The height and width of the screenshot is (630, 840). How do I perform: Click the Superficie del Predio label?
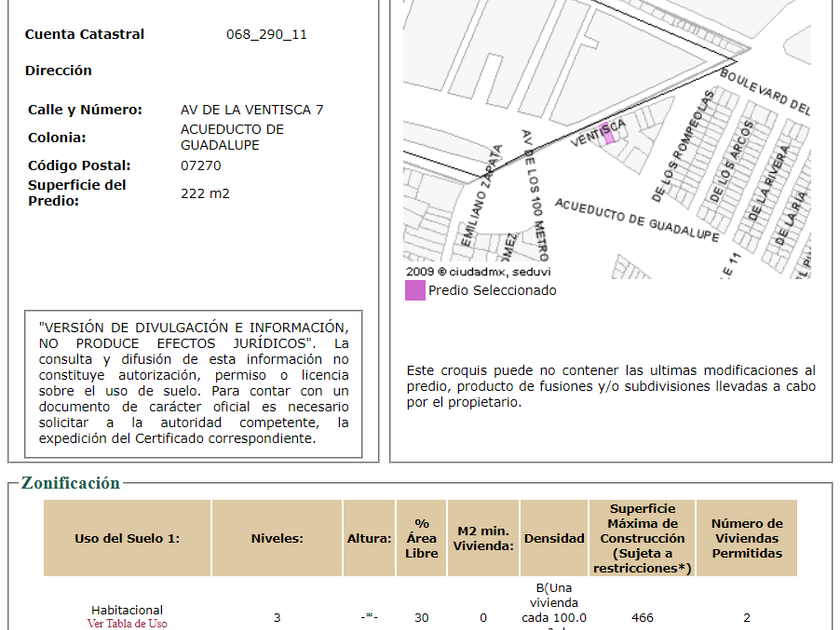[77, 193]
